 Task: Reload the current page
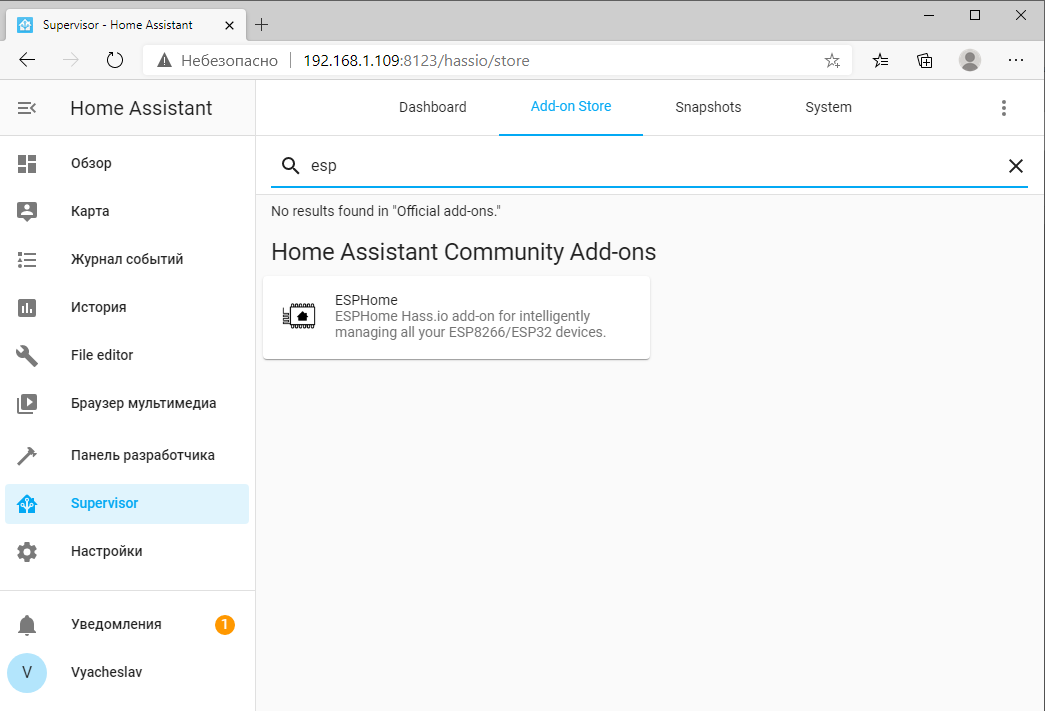pos(115,60)
